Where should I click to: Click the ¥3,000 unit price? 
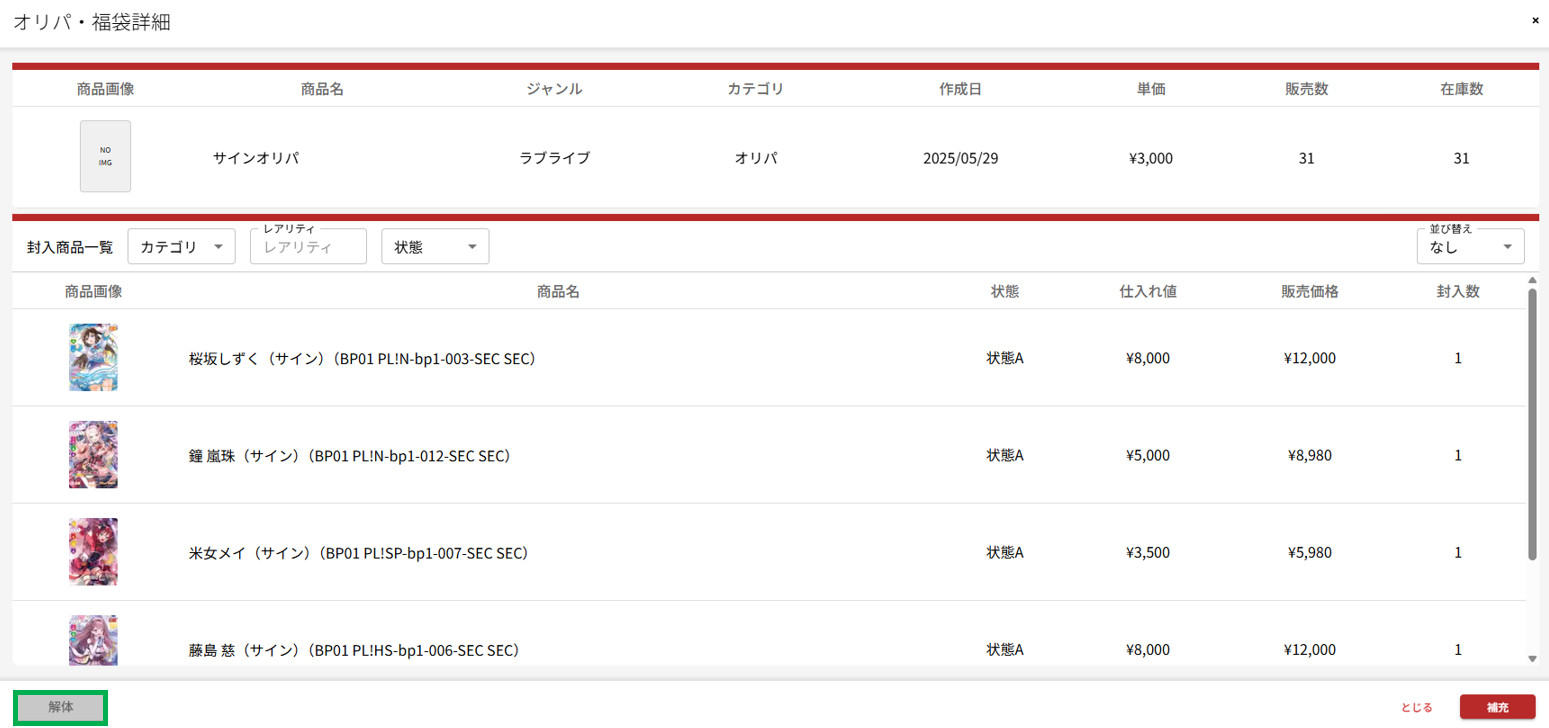(1151, 158)
